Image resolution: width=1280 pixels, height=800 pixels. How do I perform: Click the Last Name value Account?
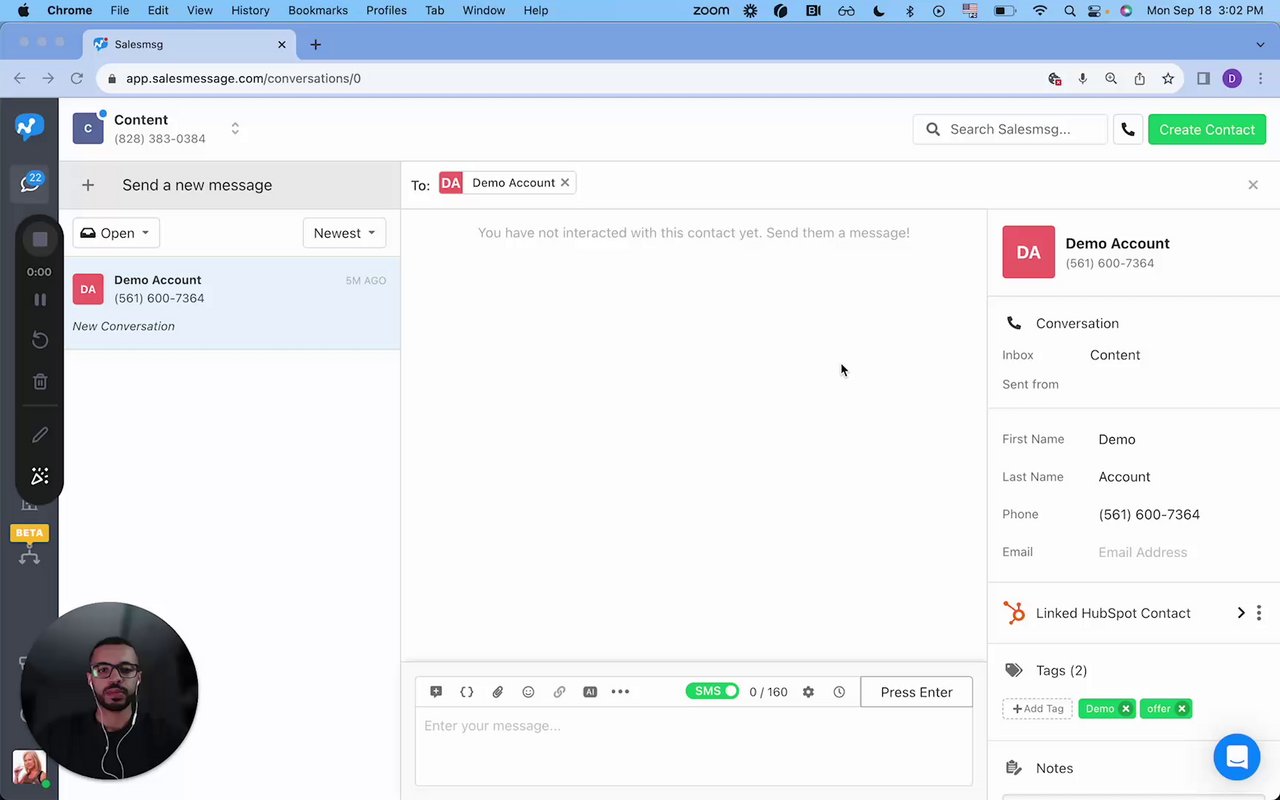(x=1124, y=477)
